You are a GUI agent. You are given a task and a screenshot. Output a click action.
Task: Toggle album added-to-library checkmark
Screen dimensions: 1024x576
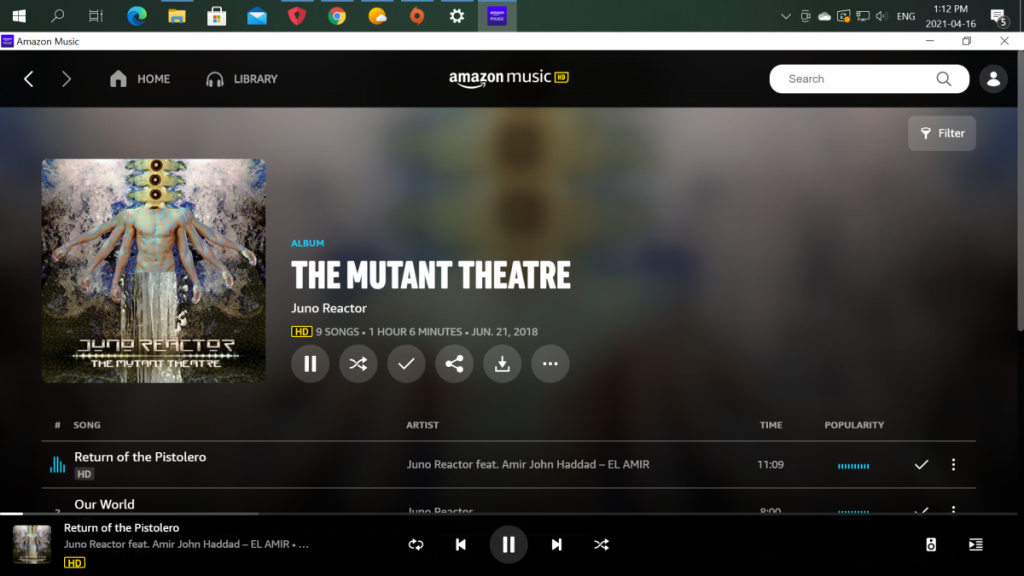tap(406, 364)
